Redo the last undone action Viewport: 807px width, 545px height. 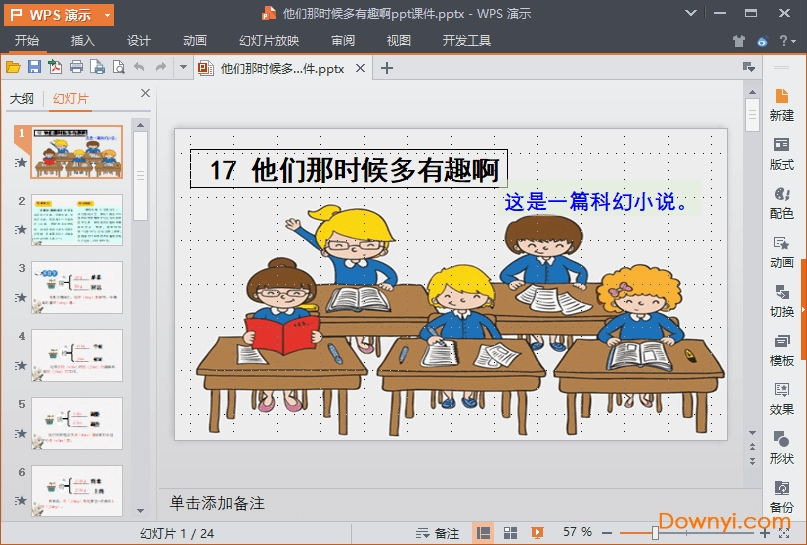[161, 67]
